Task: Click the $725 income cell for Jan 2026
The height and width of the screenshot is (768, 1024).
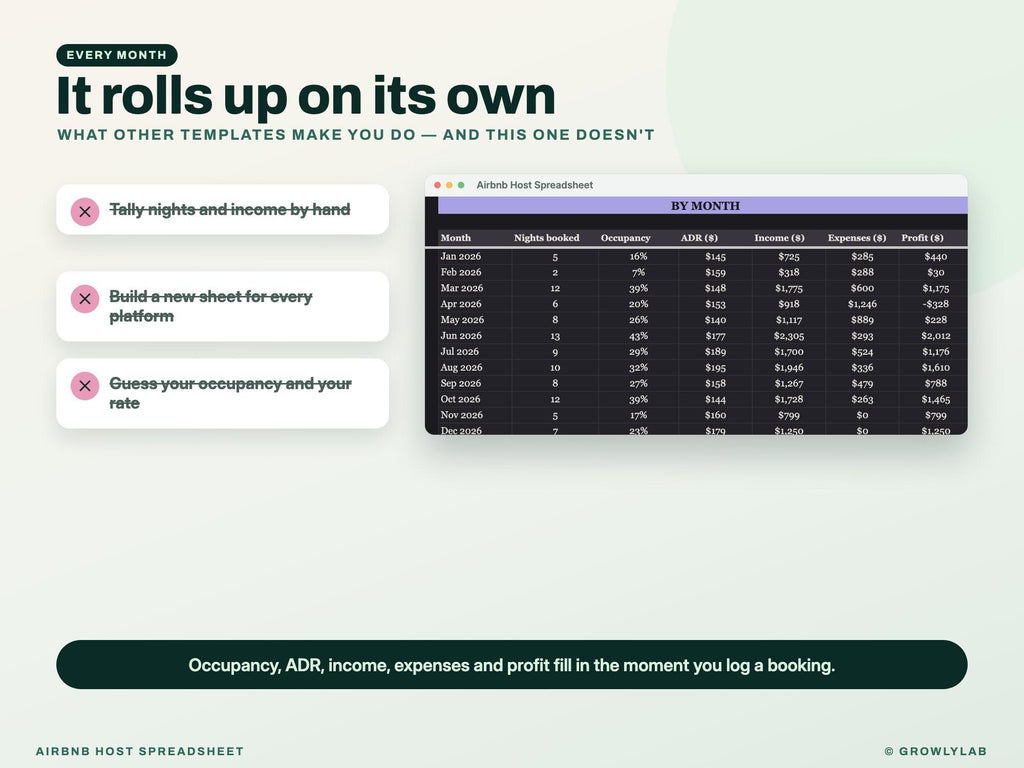Action: tap(789, 257)
